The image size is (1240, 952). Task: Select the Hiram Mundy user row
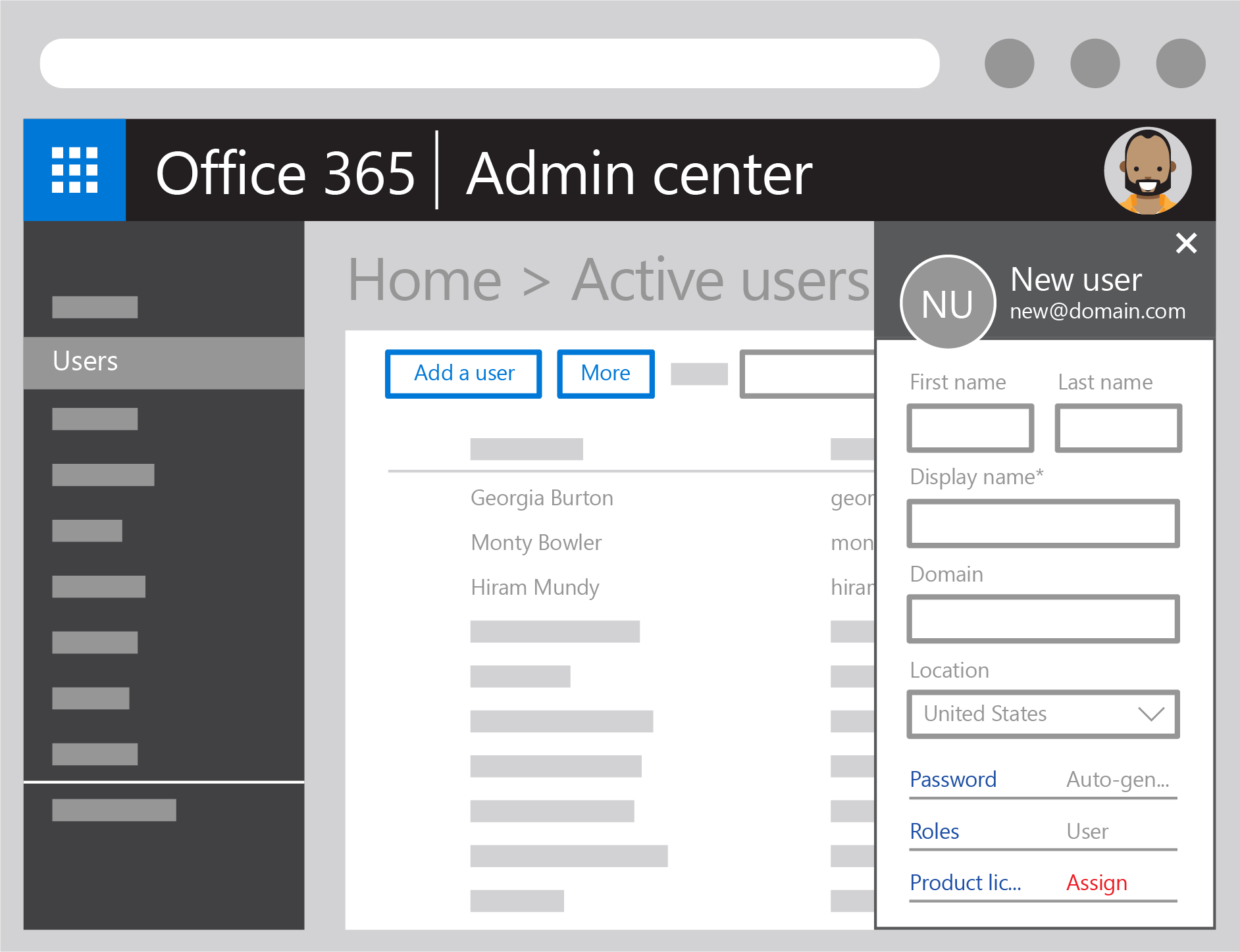[x=534, y=588]
